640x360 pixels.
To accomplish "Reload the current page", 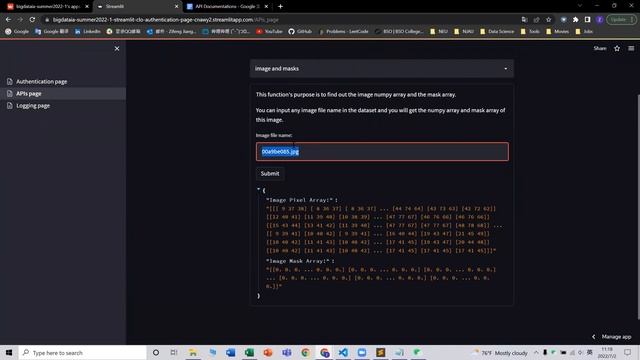I will point(32,20).
